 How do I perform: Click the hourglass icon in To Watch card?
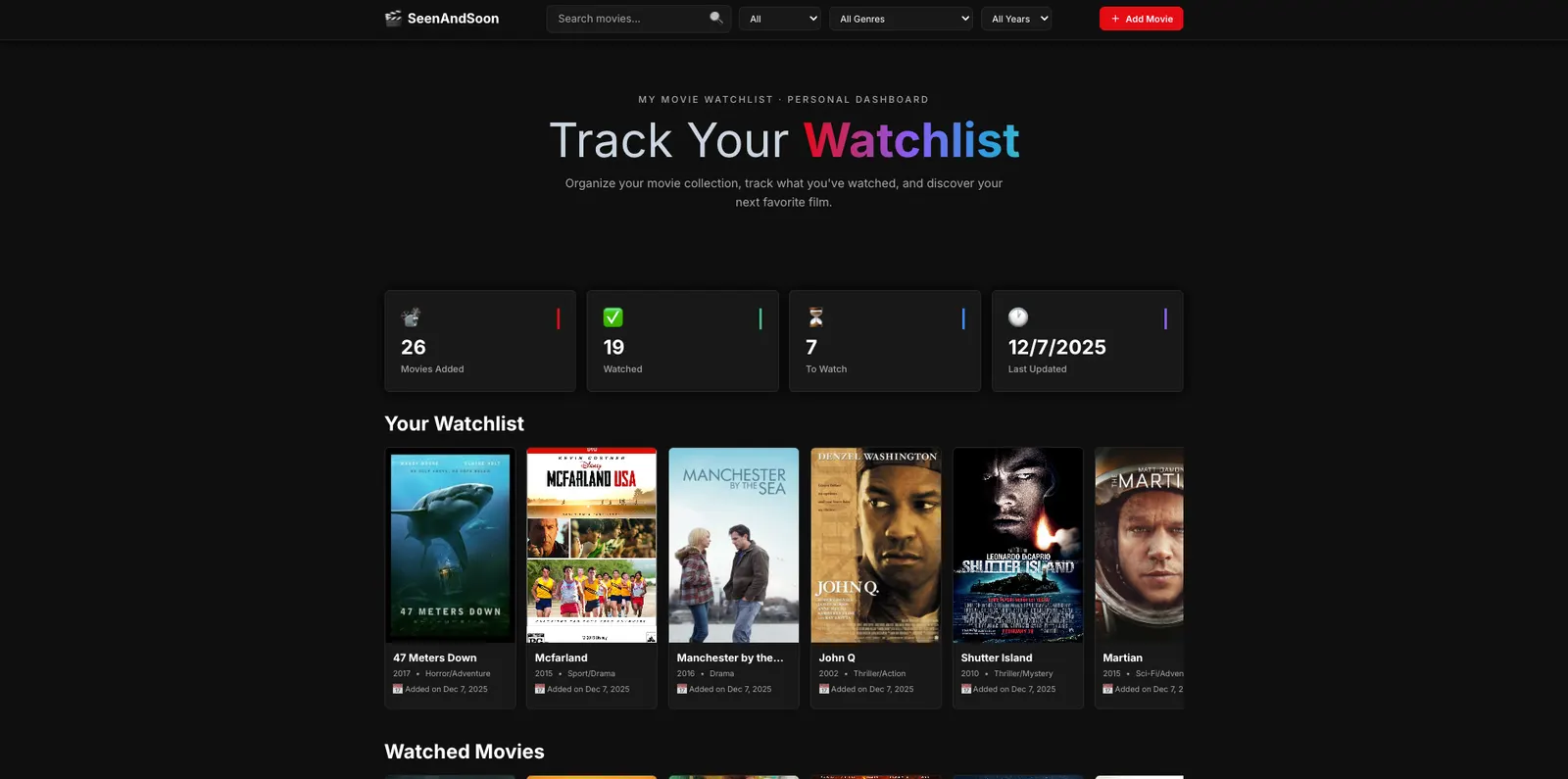[815, 317]
